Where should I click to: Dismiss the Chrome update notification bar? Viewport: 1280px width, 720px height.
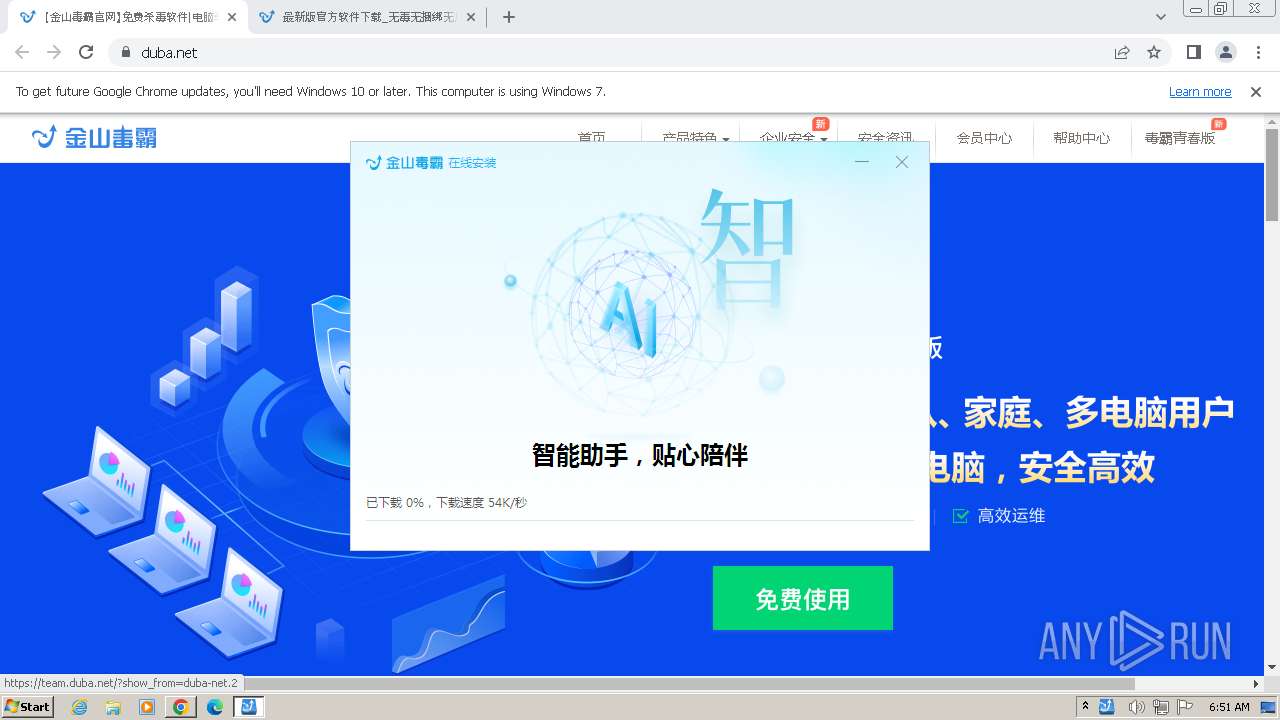1256,91
